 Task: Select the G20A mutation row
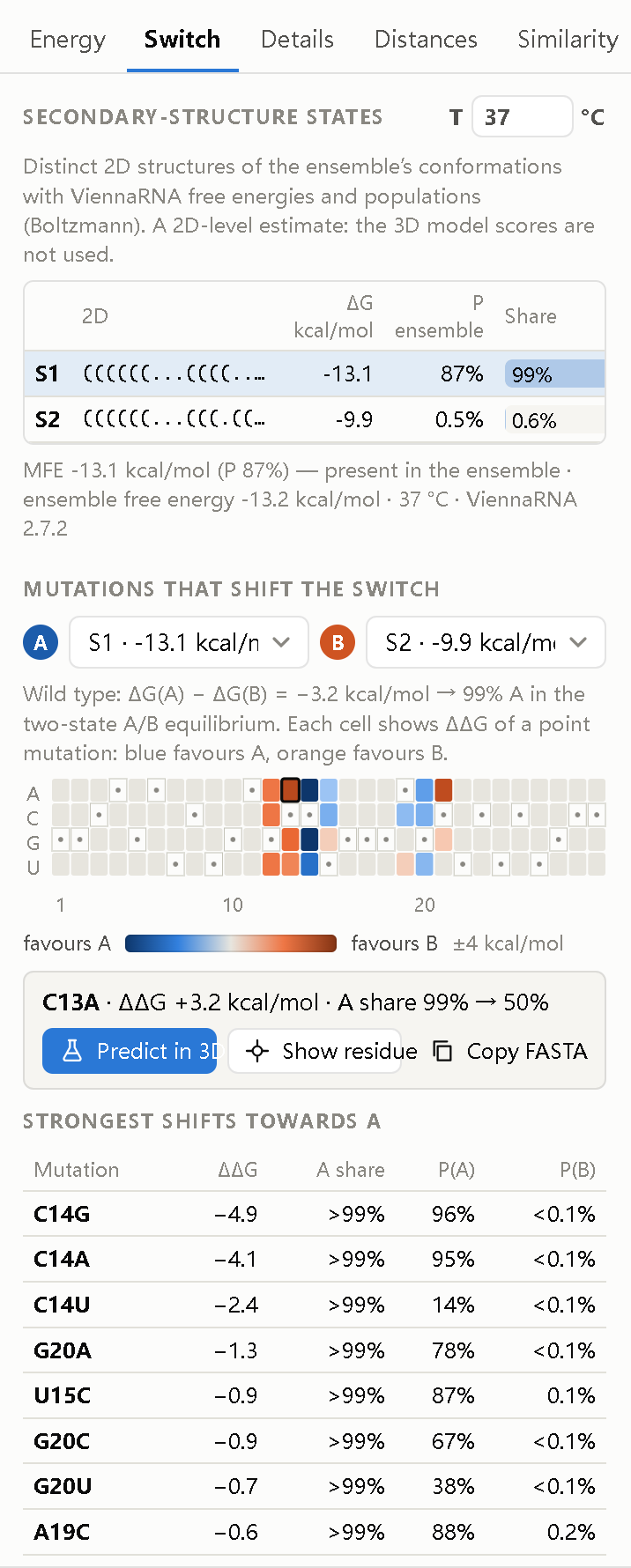[315, 1350]
